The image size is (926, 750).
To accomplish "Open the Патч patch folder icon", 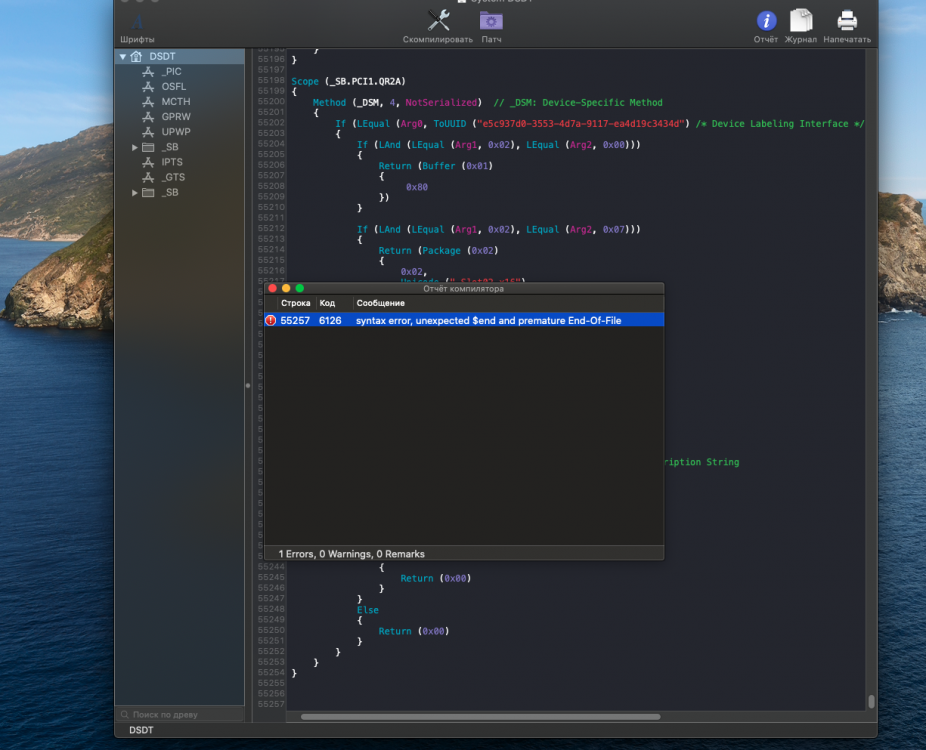I will point(491,21).
